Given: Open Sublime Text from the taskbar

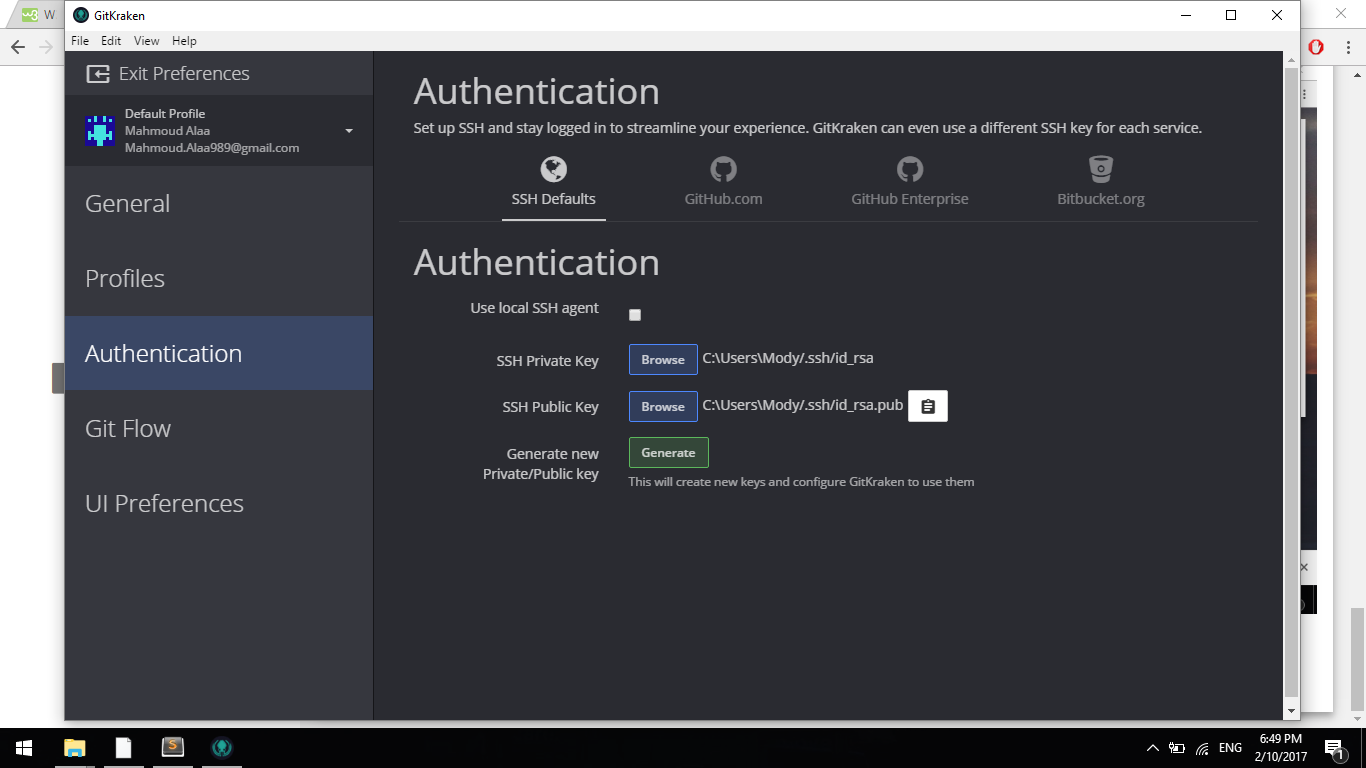Looking at the screenshot, I should coord(172,748).
